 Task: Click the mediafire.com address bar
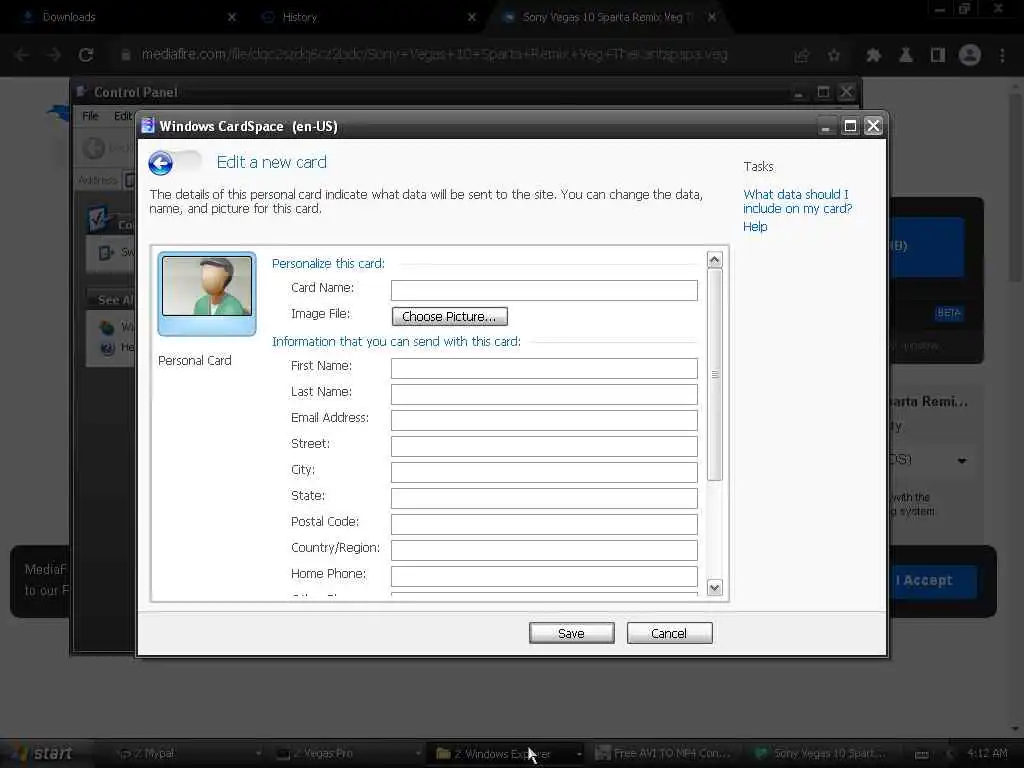[x=434, y=55]
